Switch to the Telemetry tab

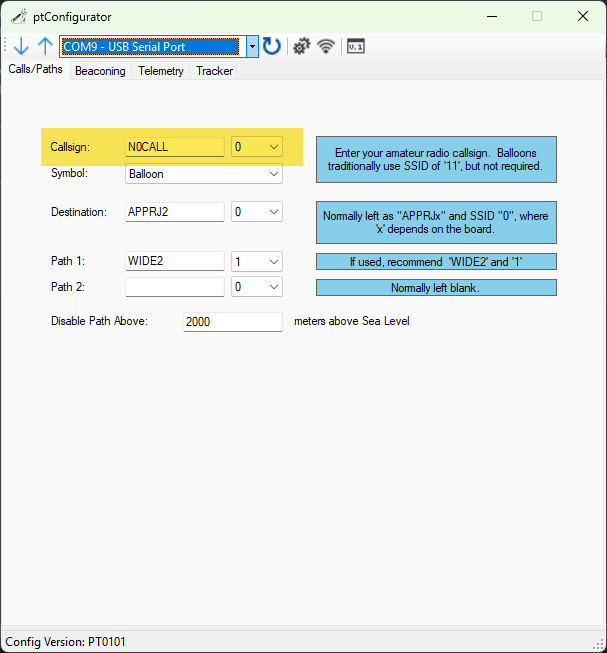[x=161, y=71]
